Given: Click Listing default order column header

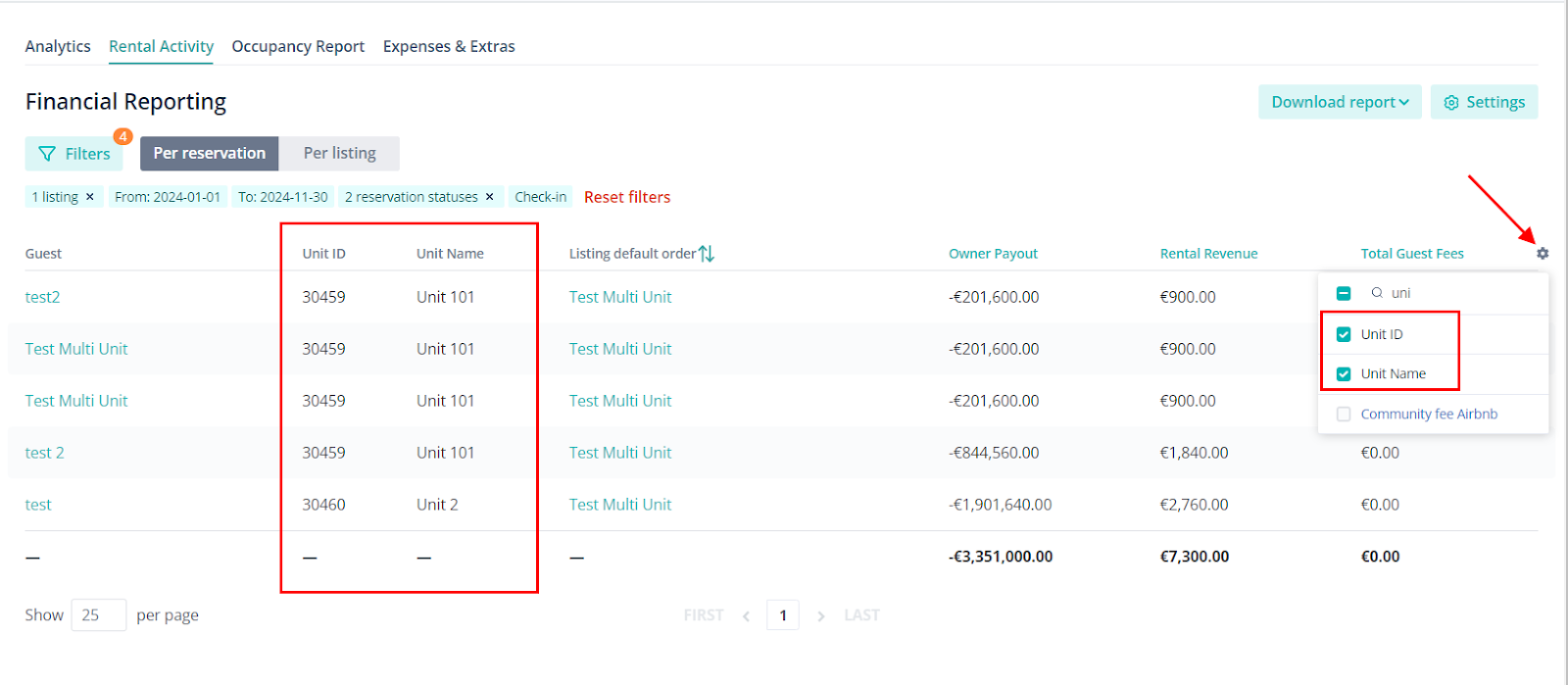Looking at the screenshot, I should [633, 254].
